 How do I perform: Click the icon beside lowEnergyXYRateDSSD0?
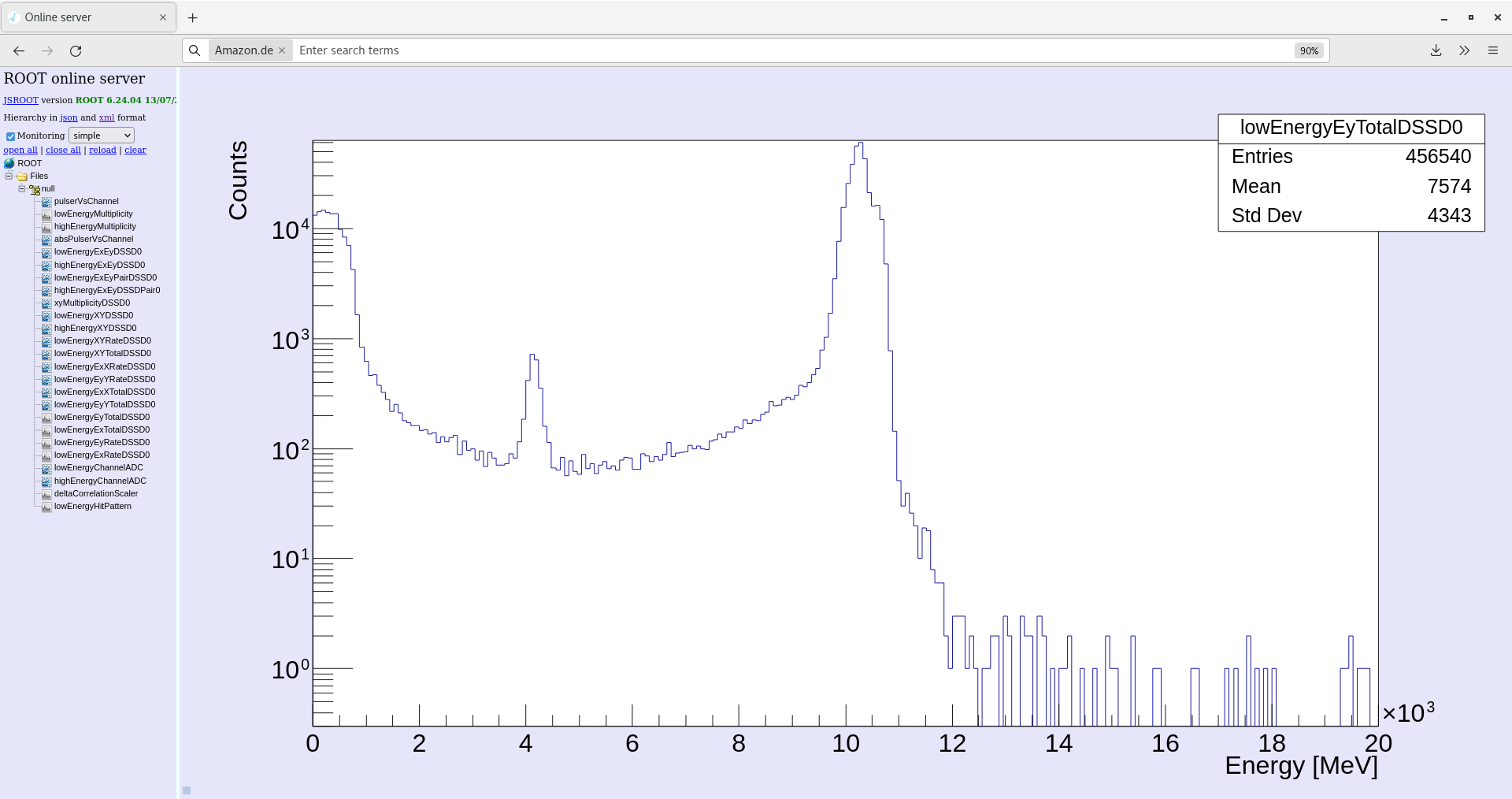[x=46, y=341]
